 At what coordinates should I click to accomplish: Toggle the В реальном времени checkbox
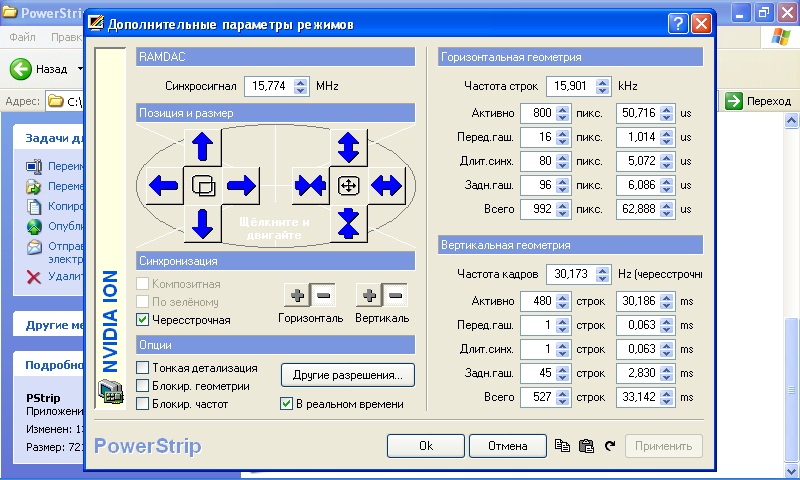point(287,404)
